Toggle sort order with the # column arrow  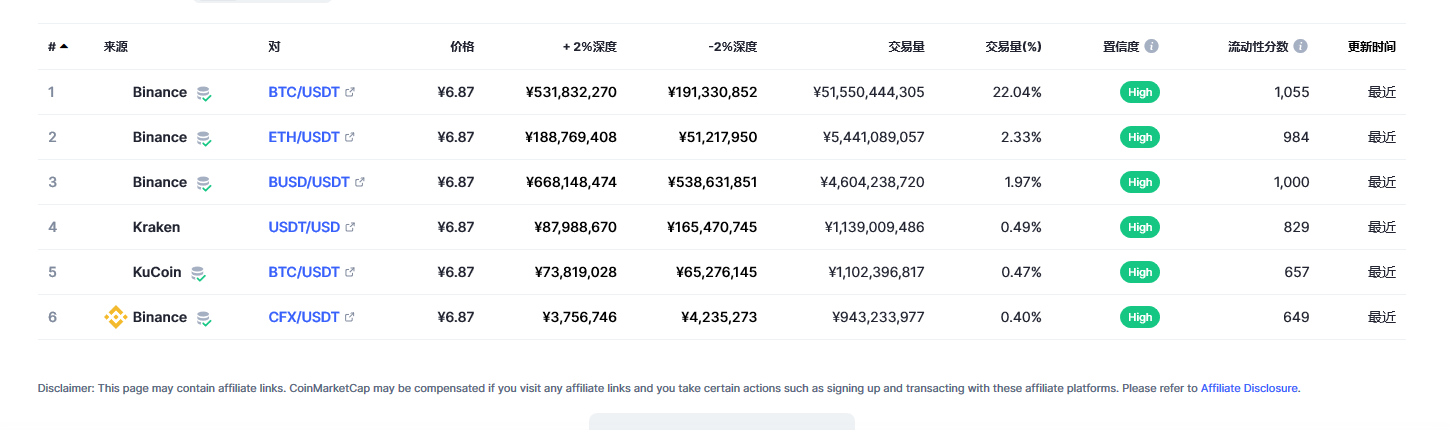point(64,46)
